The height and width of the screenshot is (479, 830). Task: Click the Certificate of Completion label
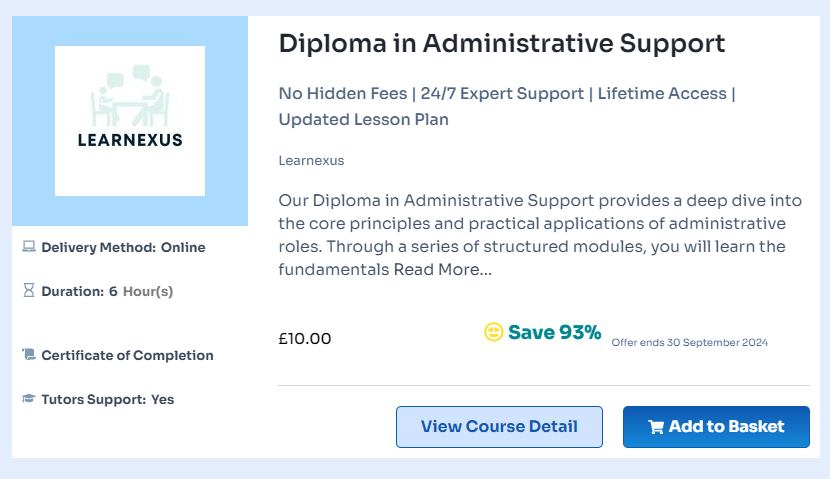click(128, 355)
